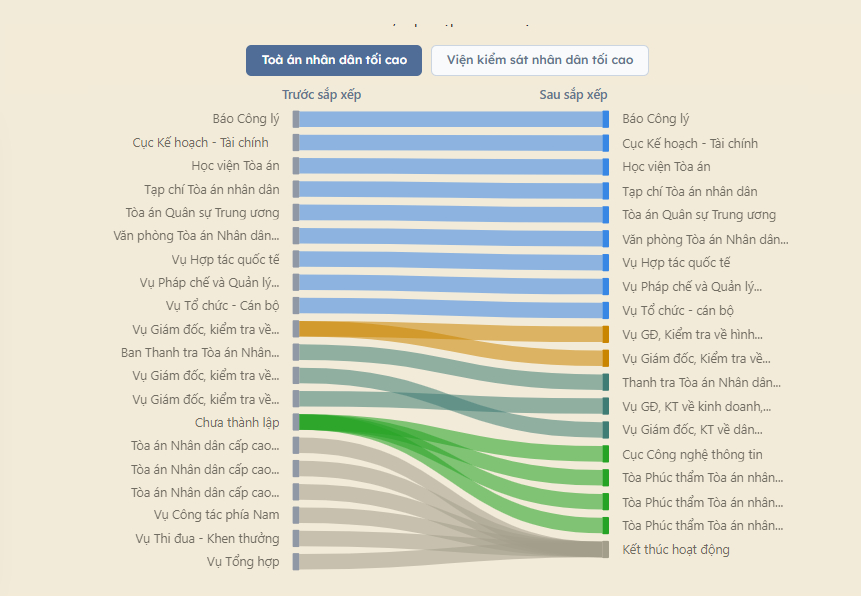The height and width of the screenshot is (596, 861).
Task: Select the Vụ Thi đua - Khen thưởng label
Action: point(207,539)
